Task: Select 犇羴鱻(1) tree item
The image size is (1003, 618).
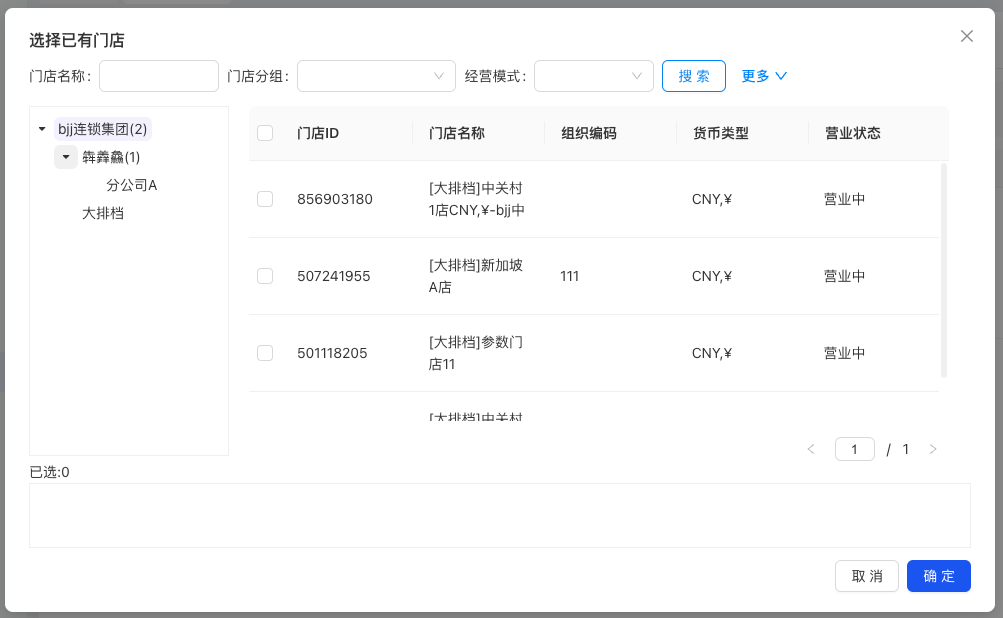Action: 111,157
